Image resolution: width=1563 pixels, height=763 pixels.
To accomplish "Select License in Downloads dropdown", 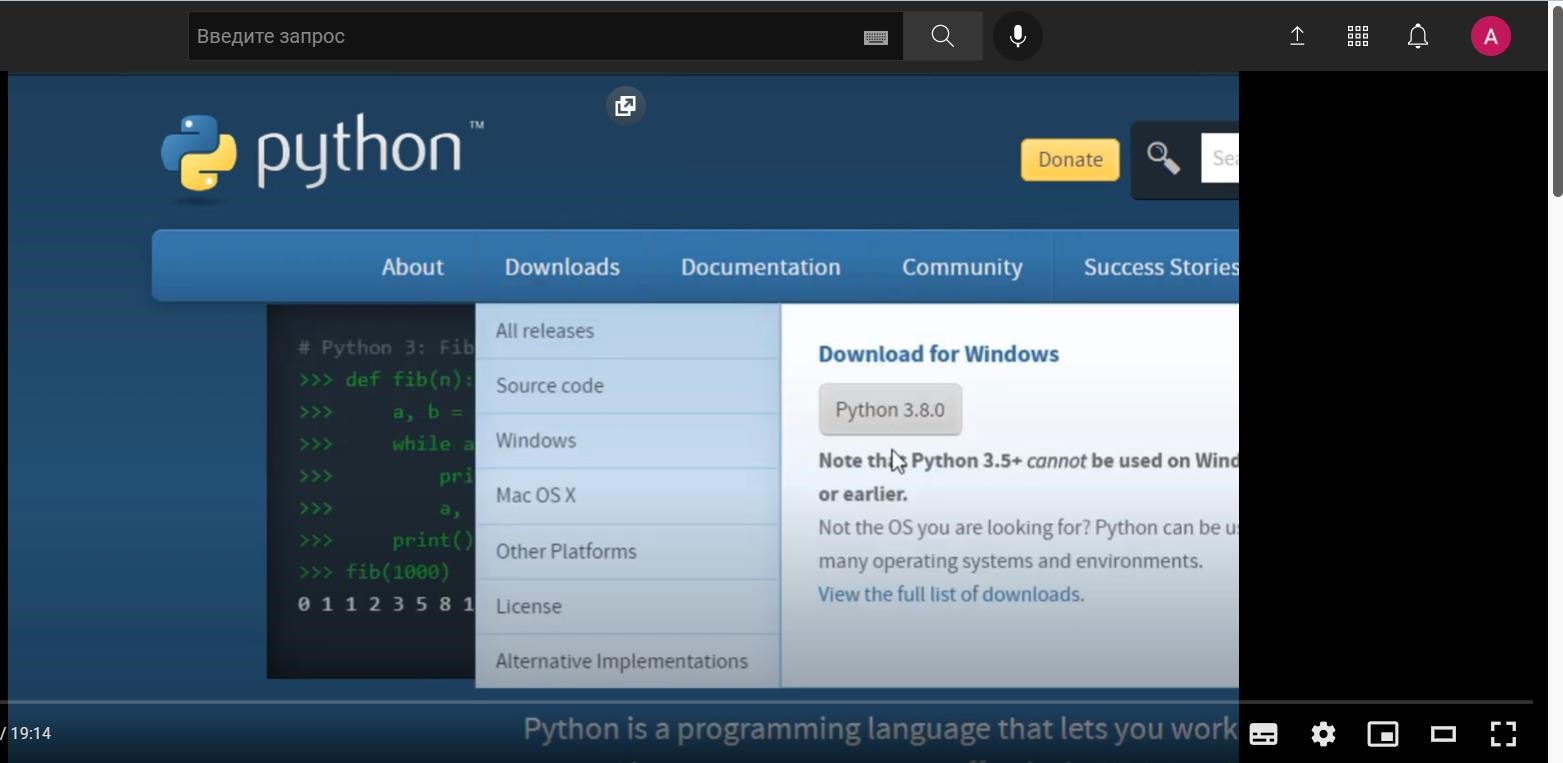I will coord(627,607).
